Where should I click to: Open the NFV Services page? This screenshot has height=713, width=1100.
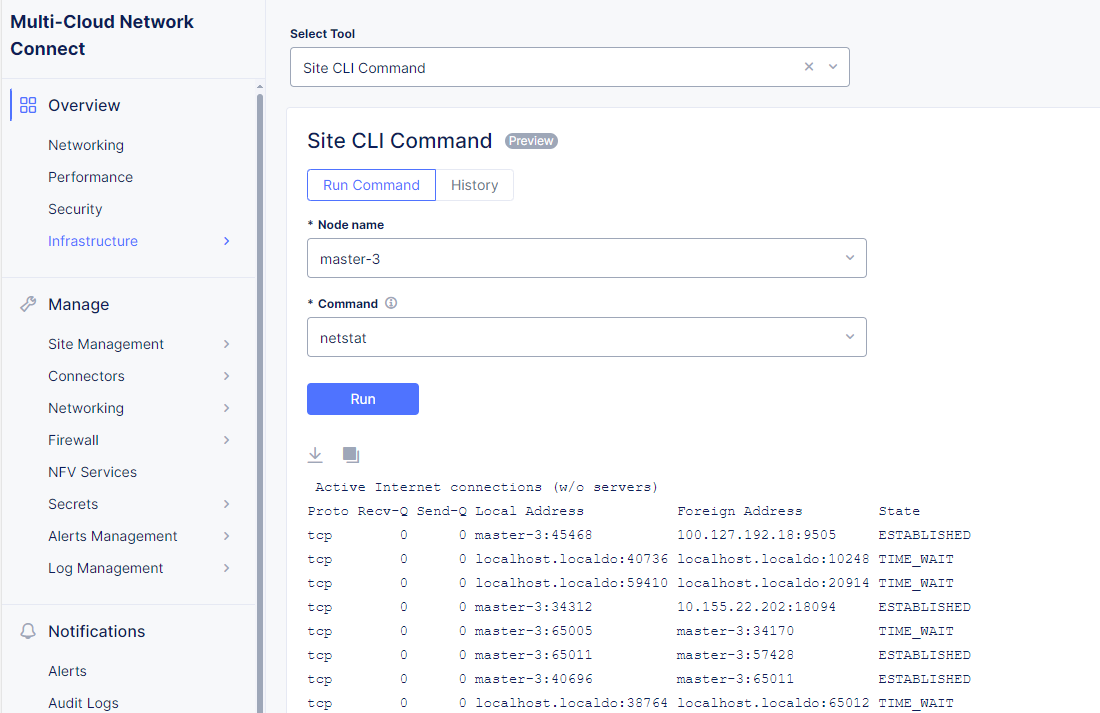click(x=92, y=472)
